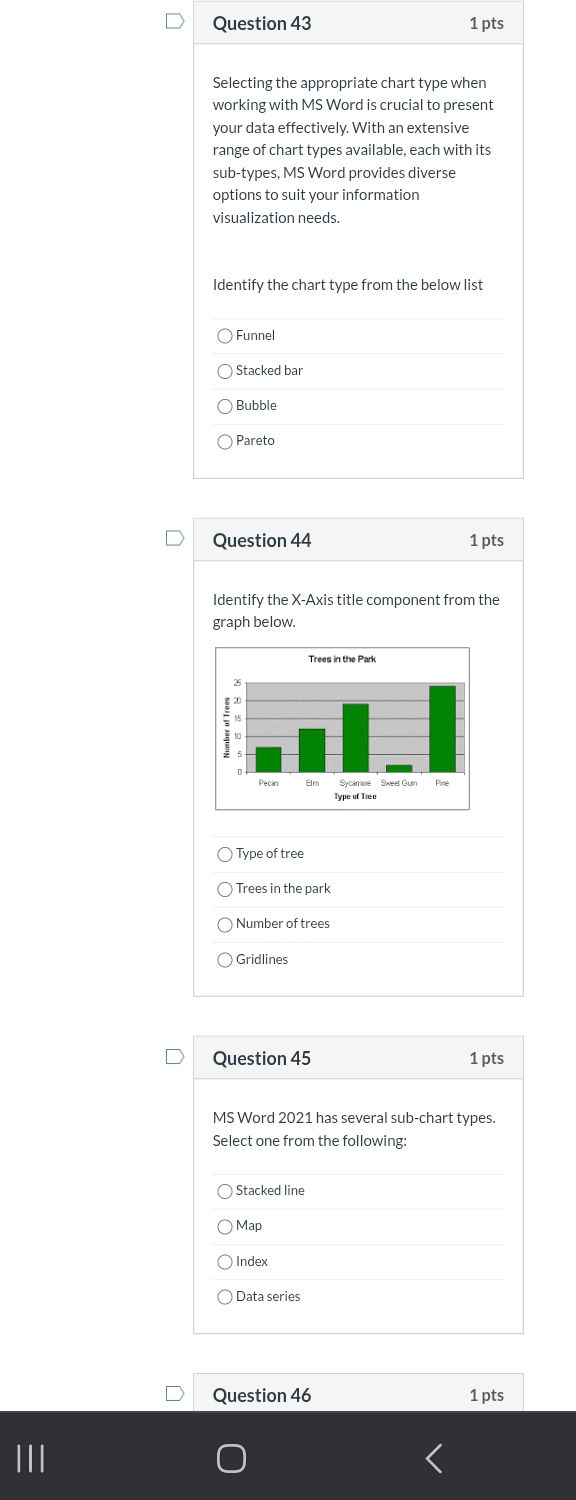Select Type of tree in Question 44
Viewport: 576px width, 1500px height.
(x=225, y=854)
